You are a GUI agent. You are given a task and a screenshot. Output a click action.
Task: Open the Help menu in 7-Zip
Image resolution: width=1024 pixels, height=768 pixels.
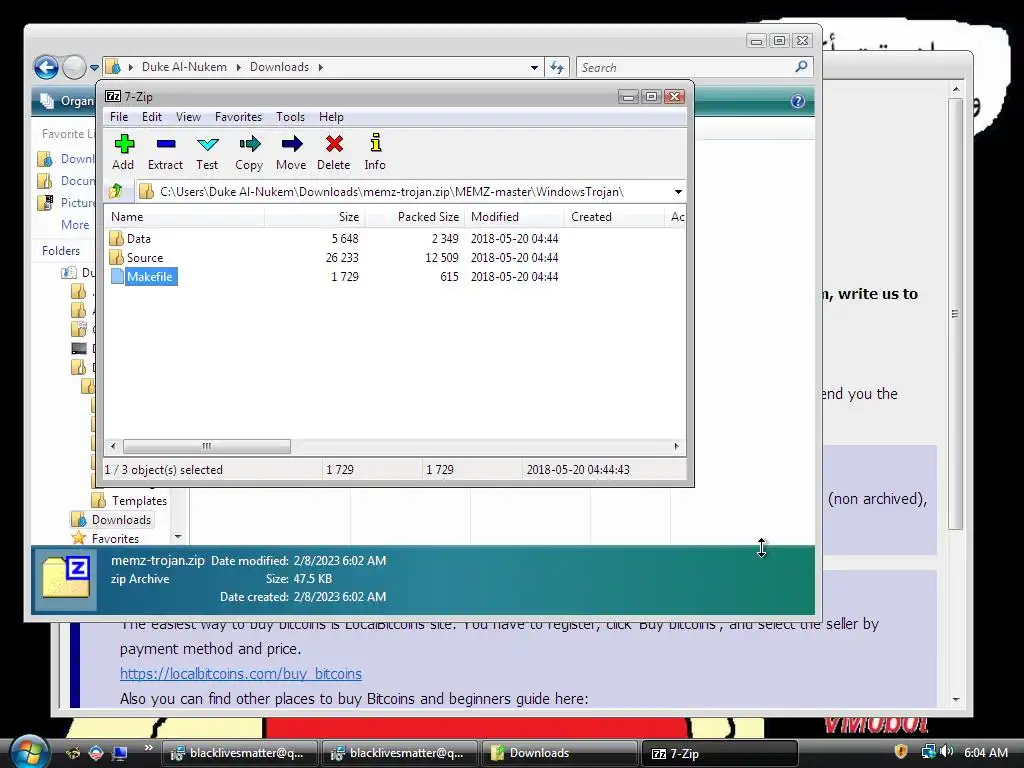click(x=331, y=117)
